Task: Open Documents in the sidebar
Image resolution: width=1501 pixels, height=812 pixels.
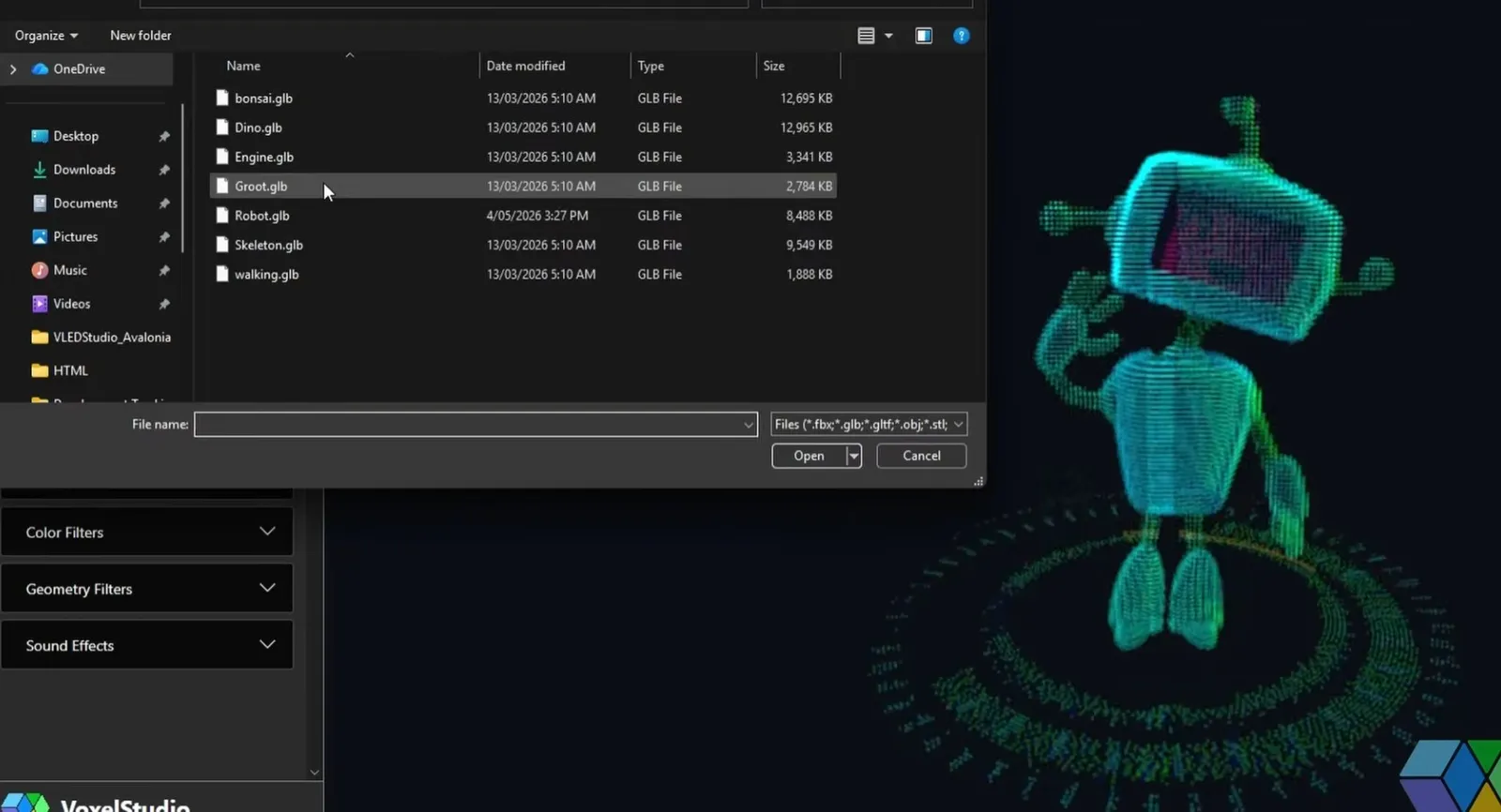Action: click(85, 203)
